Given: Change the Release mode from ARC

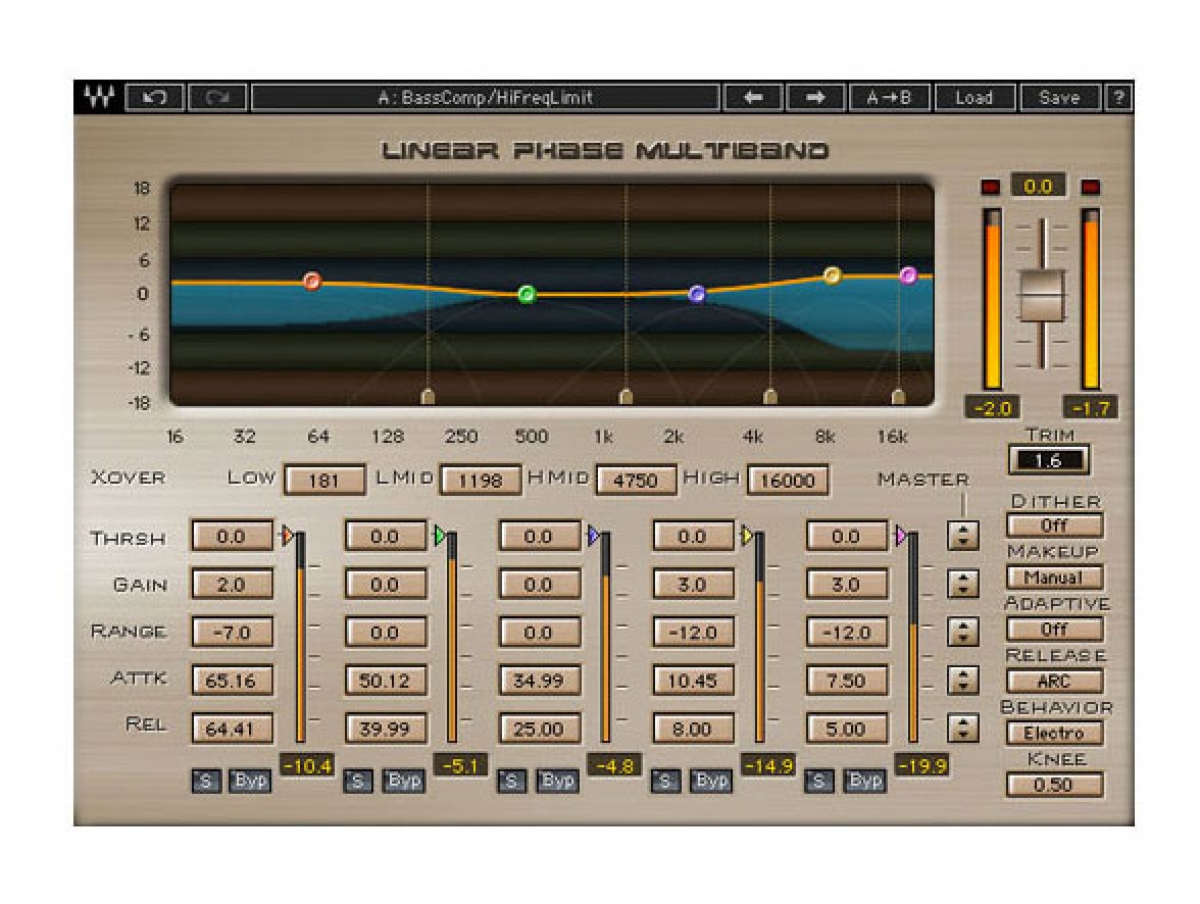Looking at the screenshot, I should 1054,682.
